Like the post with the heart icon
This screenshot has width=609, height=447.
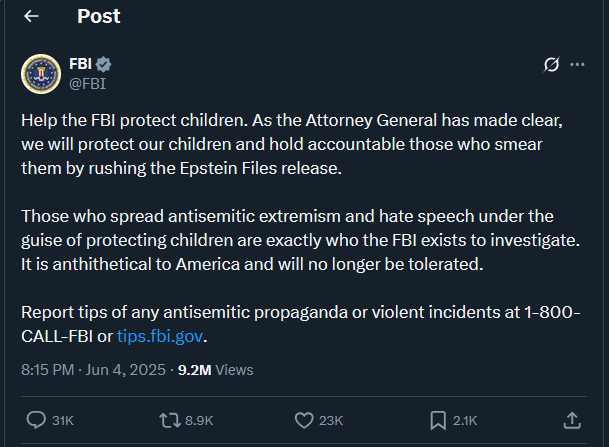tap(304, 420)
